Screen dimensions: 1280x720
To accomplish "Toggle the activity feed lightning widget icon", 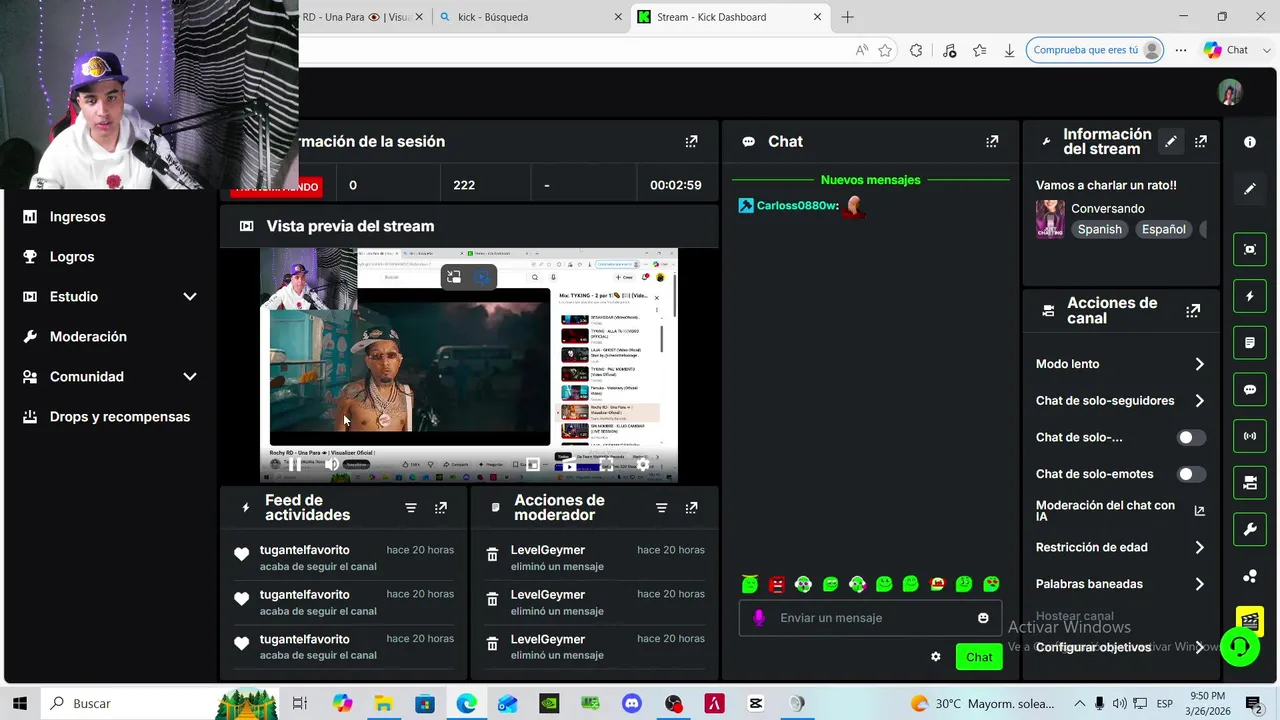I will click(1250, 296).
